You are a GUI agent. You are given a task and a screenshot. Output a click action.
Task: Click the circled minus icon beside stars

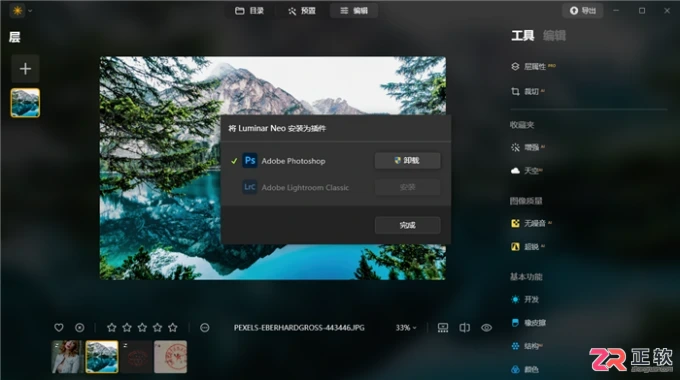(x=205, y=328)
